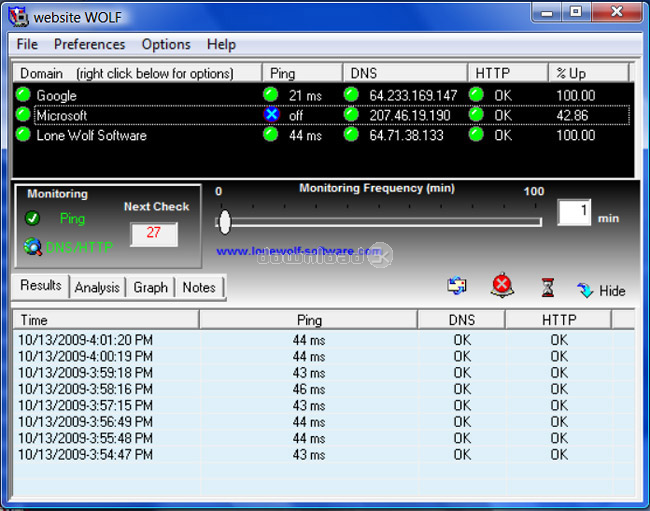The width and height of the screenshot is (650, 511).
Task: Click the green DNS indicator for Google
Action: 352,94
